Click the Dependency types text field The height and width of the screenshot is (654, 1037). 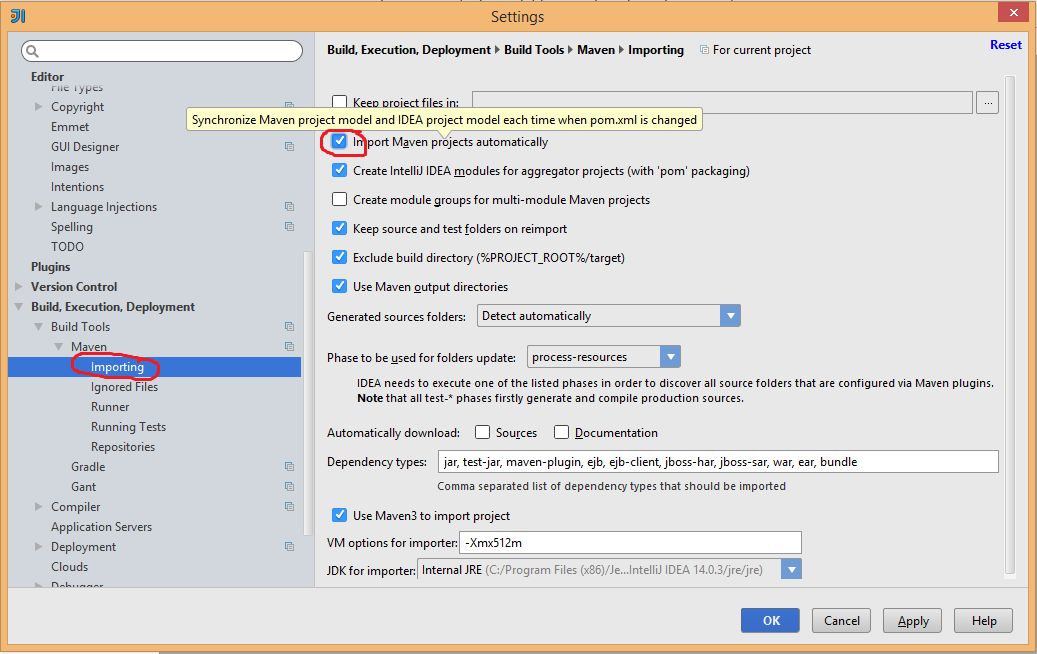pos(718,462)
